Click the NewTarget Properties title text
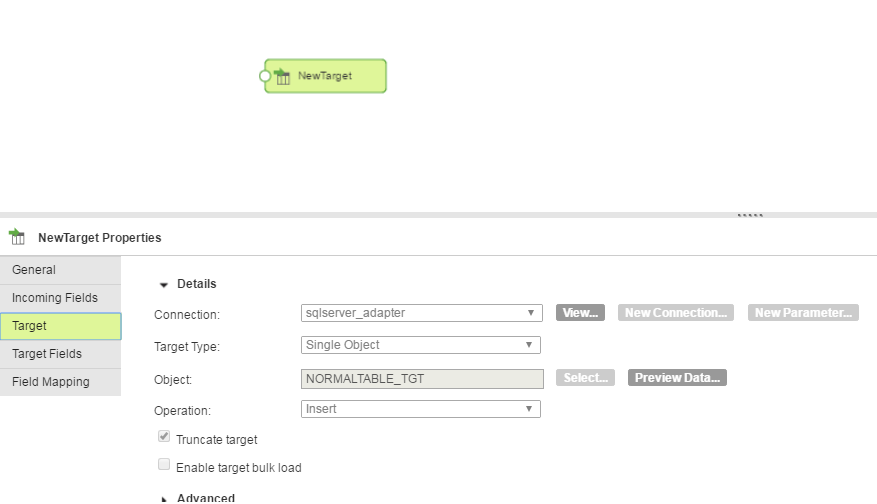The height and width of the screenshot is (504, 877). coord(100,238)
